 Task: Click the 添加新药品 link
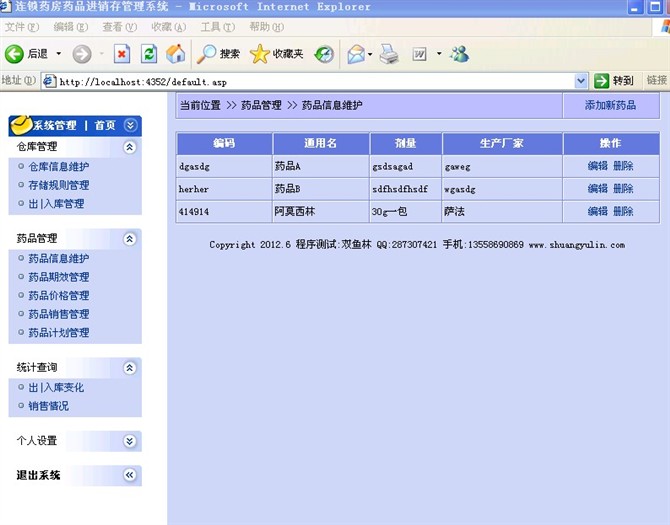610,106
